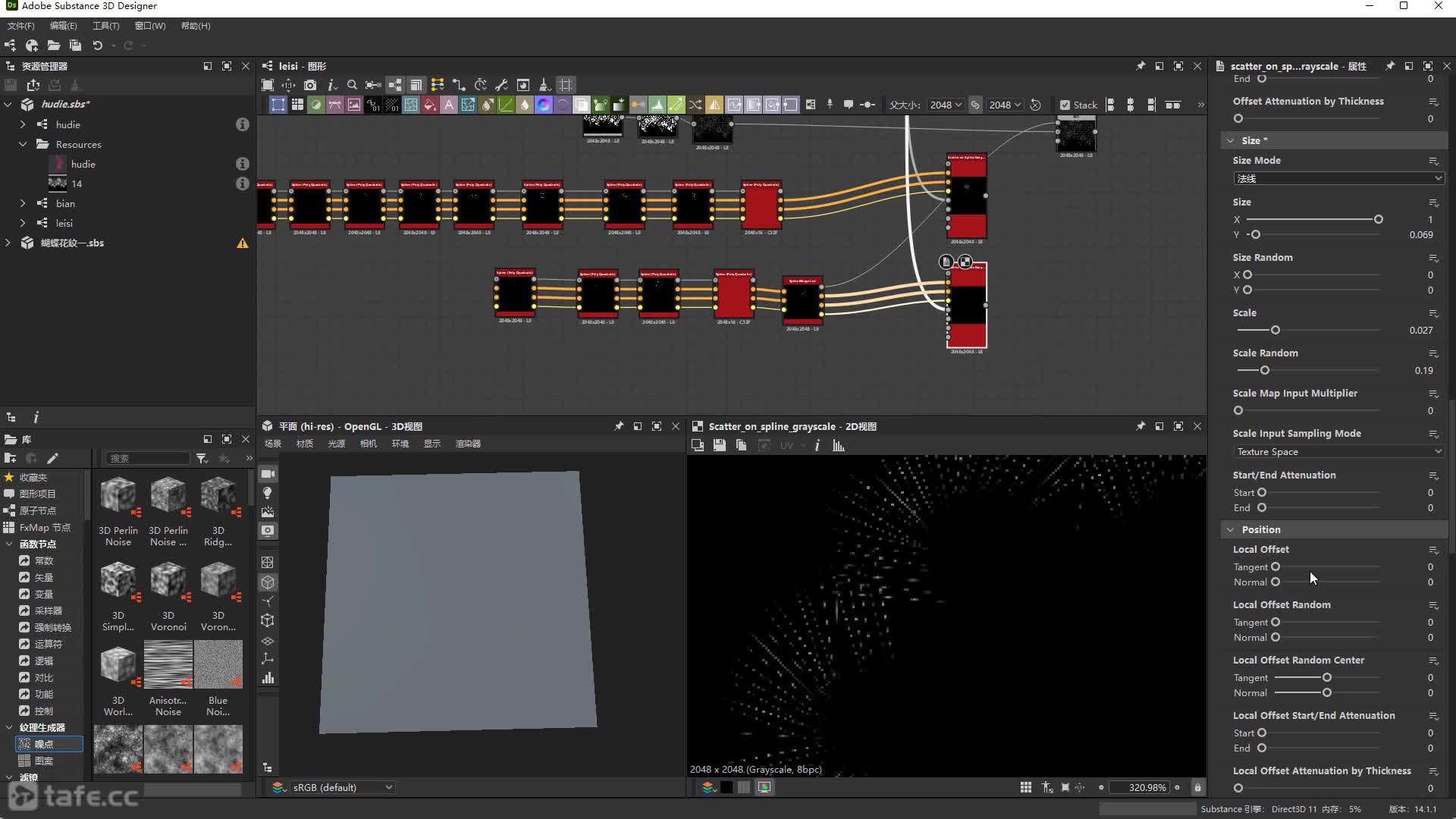The width and height of the screenshot is (1456, 819).
Task: Click the magnifier search icon in graph toolbar
Action: [x=352, y=85]
